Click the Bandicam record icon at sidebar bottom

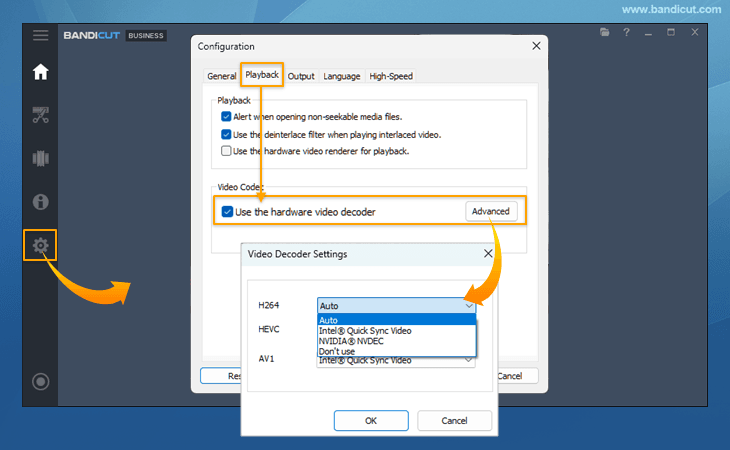click(40, 381)
